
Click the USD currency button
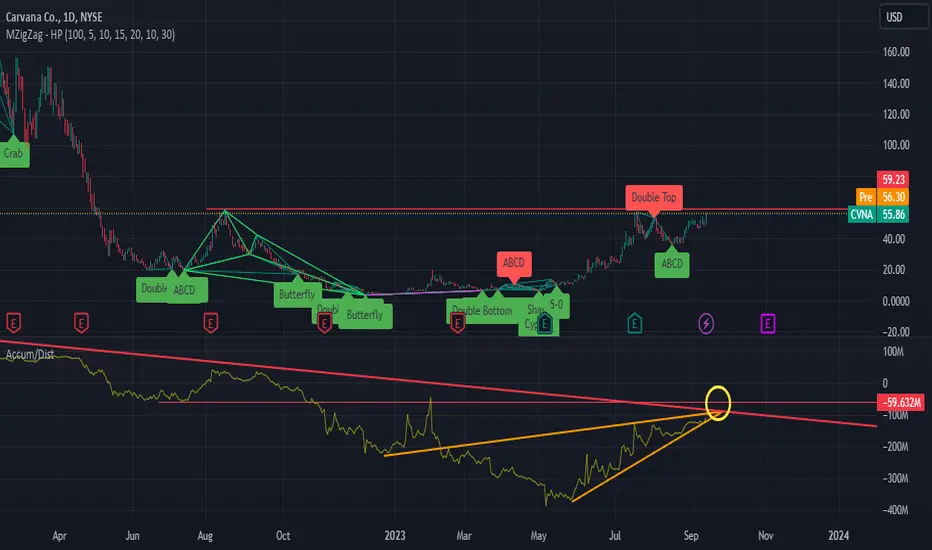[x=903, y=17]
